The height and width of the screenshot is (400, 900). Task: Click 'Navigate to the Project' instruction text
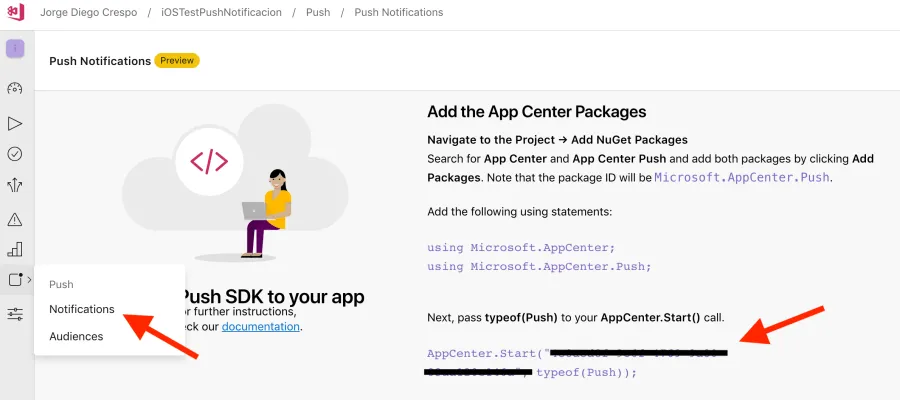pos(557,139)
